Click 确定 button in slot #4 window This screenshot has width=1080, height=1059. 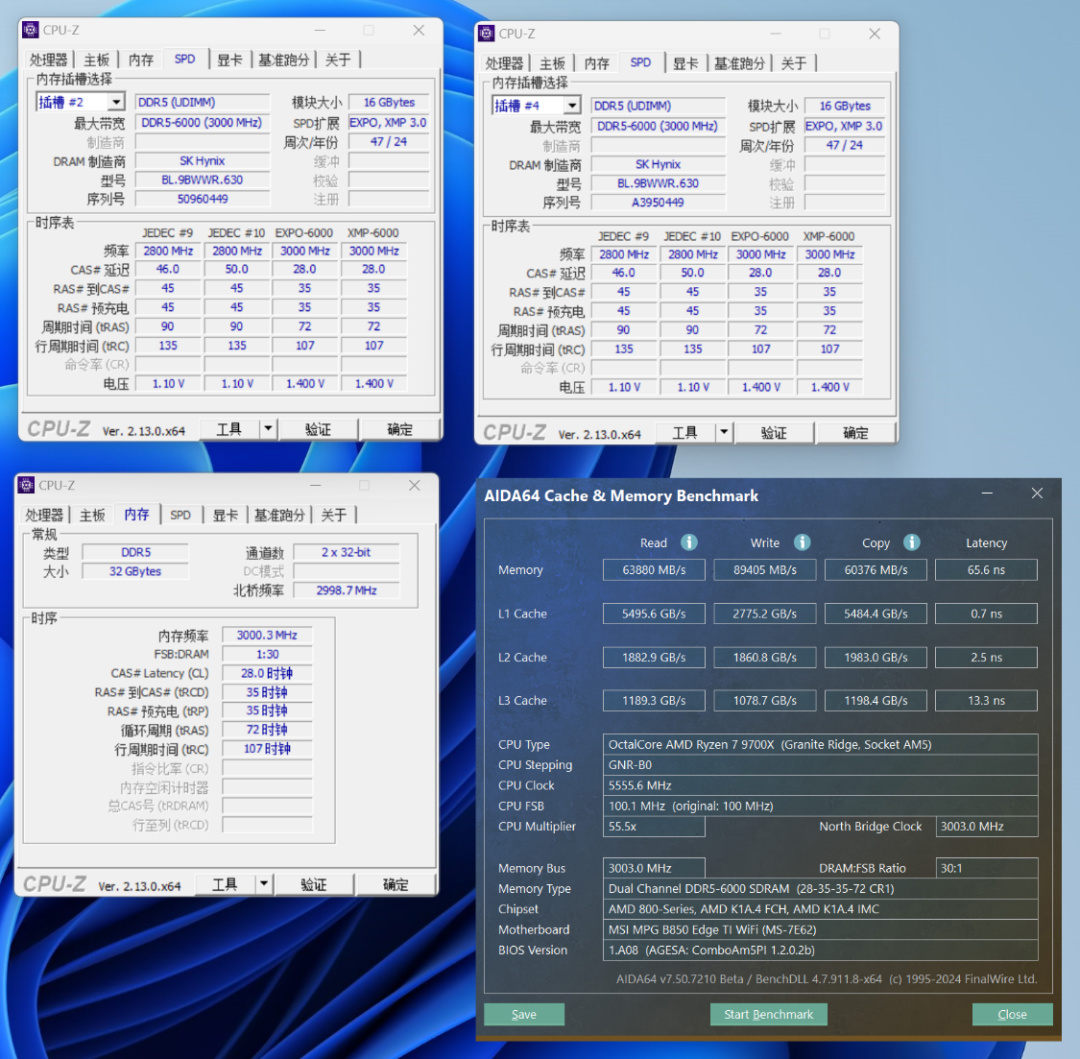pyautogui.click(x=855, y=432)
